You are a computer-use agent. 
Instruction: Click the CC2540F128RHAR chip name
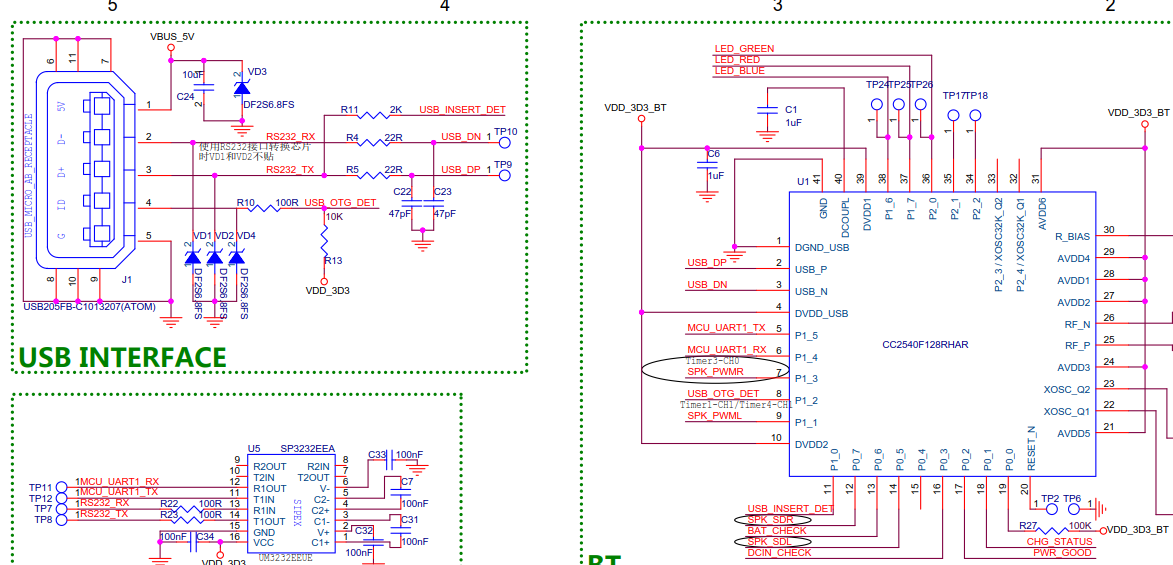[925, 345]
